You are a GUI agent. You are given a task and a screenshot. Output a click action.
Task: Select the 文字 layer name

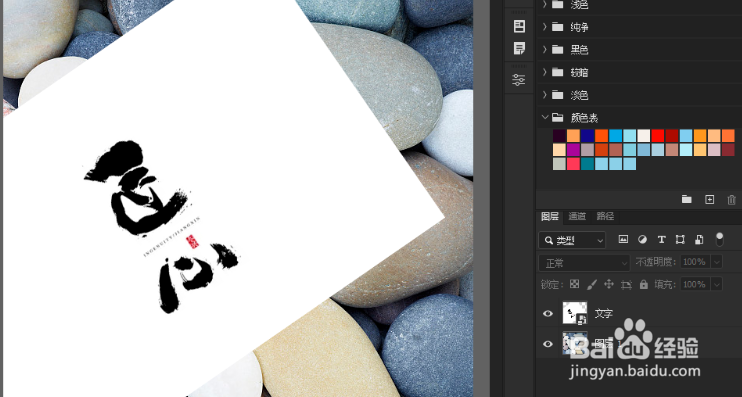[603, 313]
